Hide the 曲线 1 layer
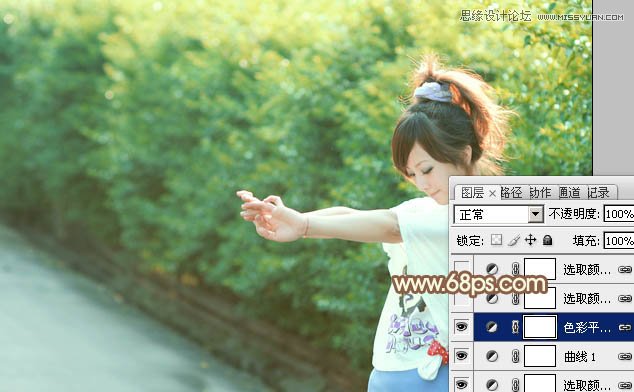This screenshot has height=392, width=634. 461,356
